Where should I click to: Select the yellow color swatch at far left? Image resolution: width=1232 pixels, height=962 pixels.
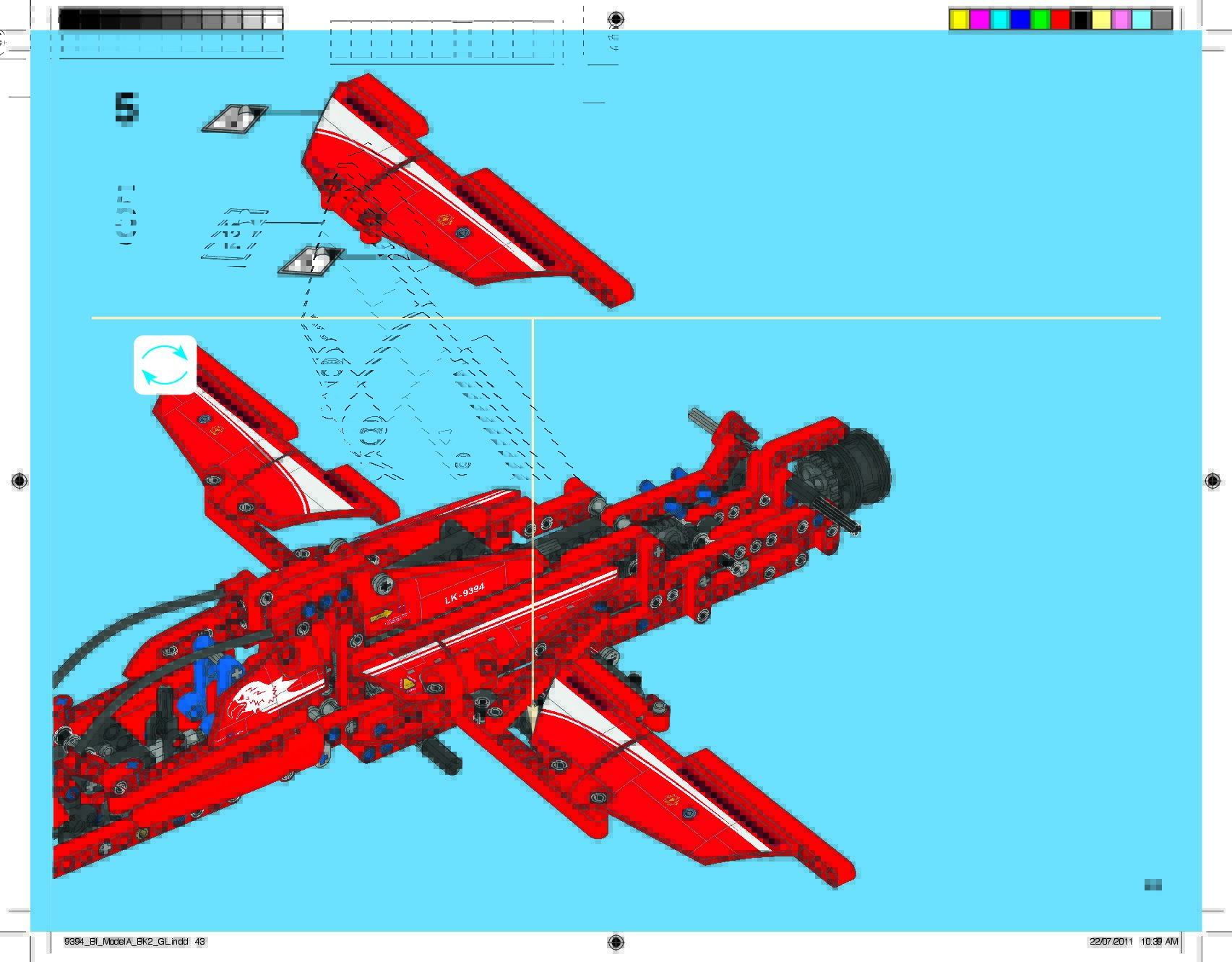coord(959,20)
